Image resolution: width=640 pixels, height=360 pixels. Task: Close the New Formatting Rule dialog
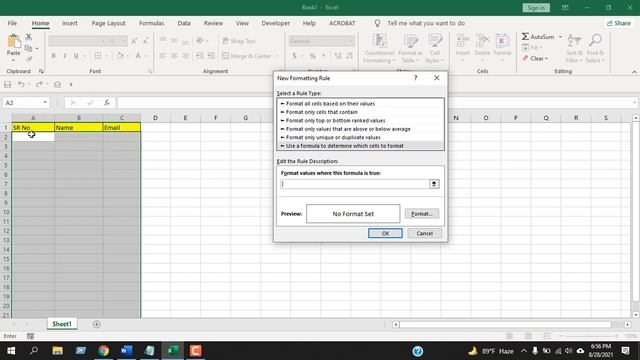[x=436, y=78]
